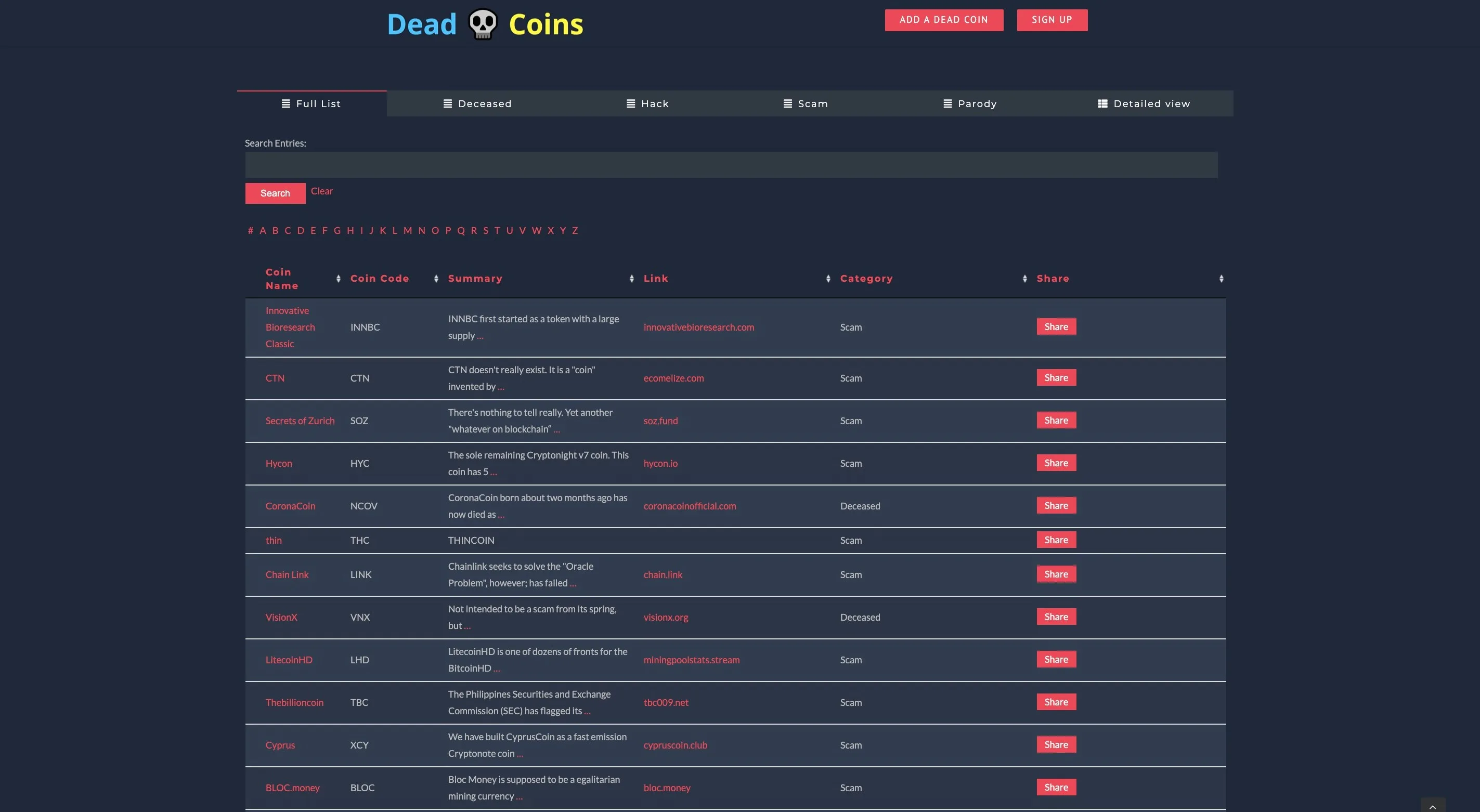The image size is (1480, 812).
Task: Toggle the sort arrows on Summary column
Action: (x=631, y=278)
